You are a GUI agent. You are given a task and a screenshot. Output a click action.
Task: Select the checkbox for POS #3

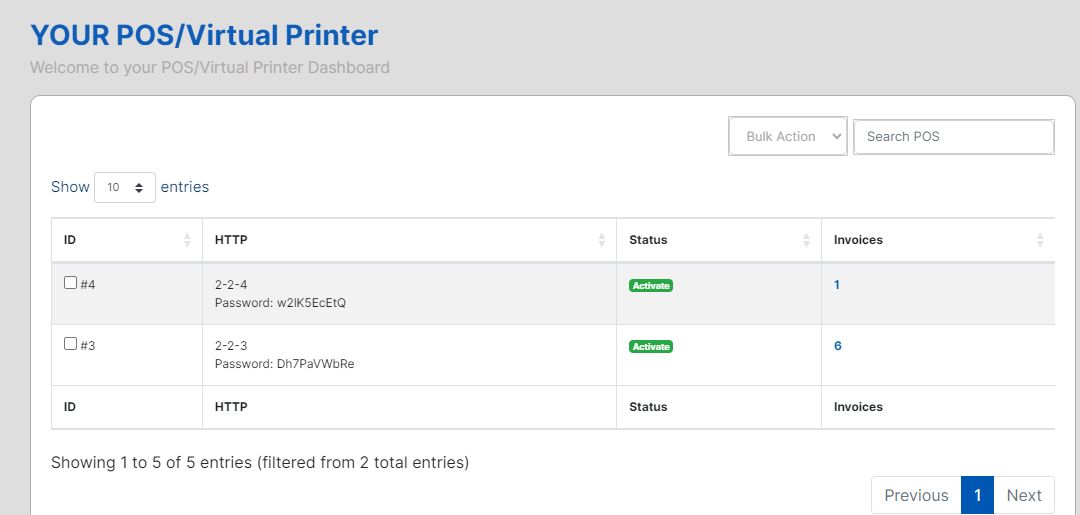(x=70, y=344)
